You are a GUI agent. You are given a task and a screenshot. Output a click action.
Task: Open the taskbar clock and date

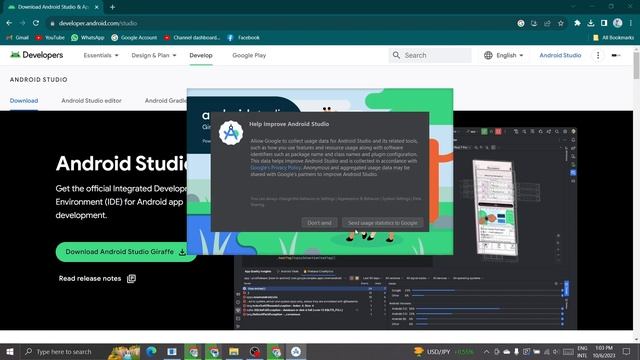click(604, 352)
